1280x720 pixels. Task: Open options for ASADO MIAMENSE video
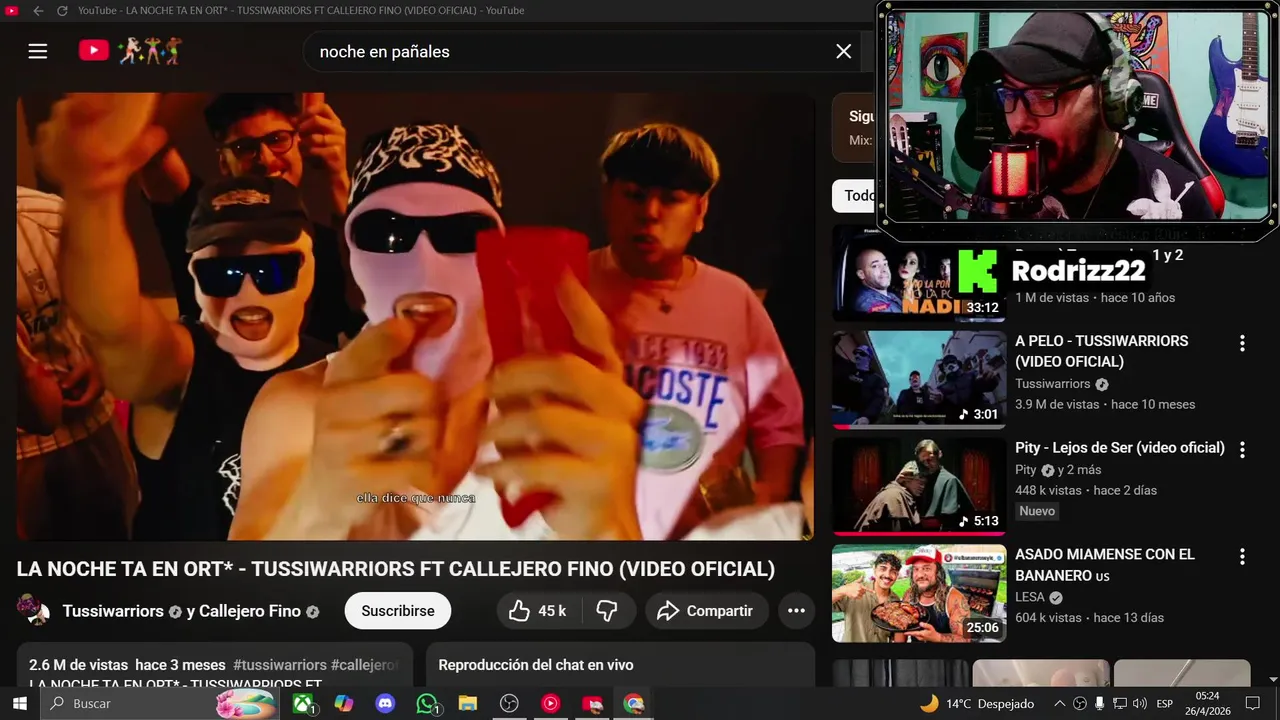[1242, 557]
